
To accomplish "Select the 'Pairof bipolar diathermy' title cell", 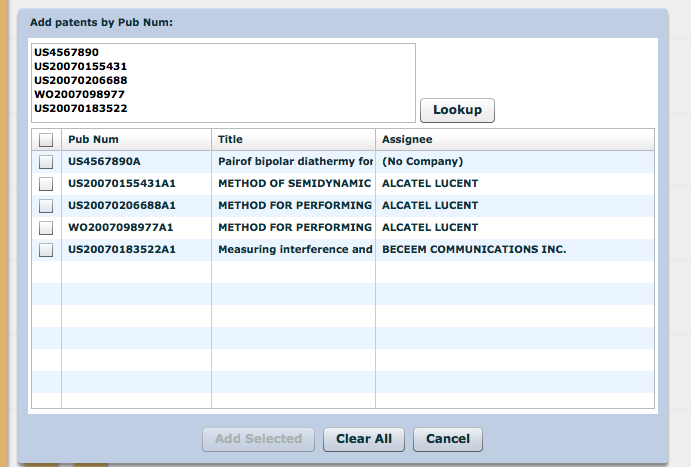I will pyautogui.click(x=295, y=162).
